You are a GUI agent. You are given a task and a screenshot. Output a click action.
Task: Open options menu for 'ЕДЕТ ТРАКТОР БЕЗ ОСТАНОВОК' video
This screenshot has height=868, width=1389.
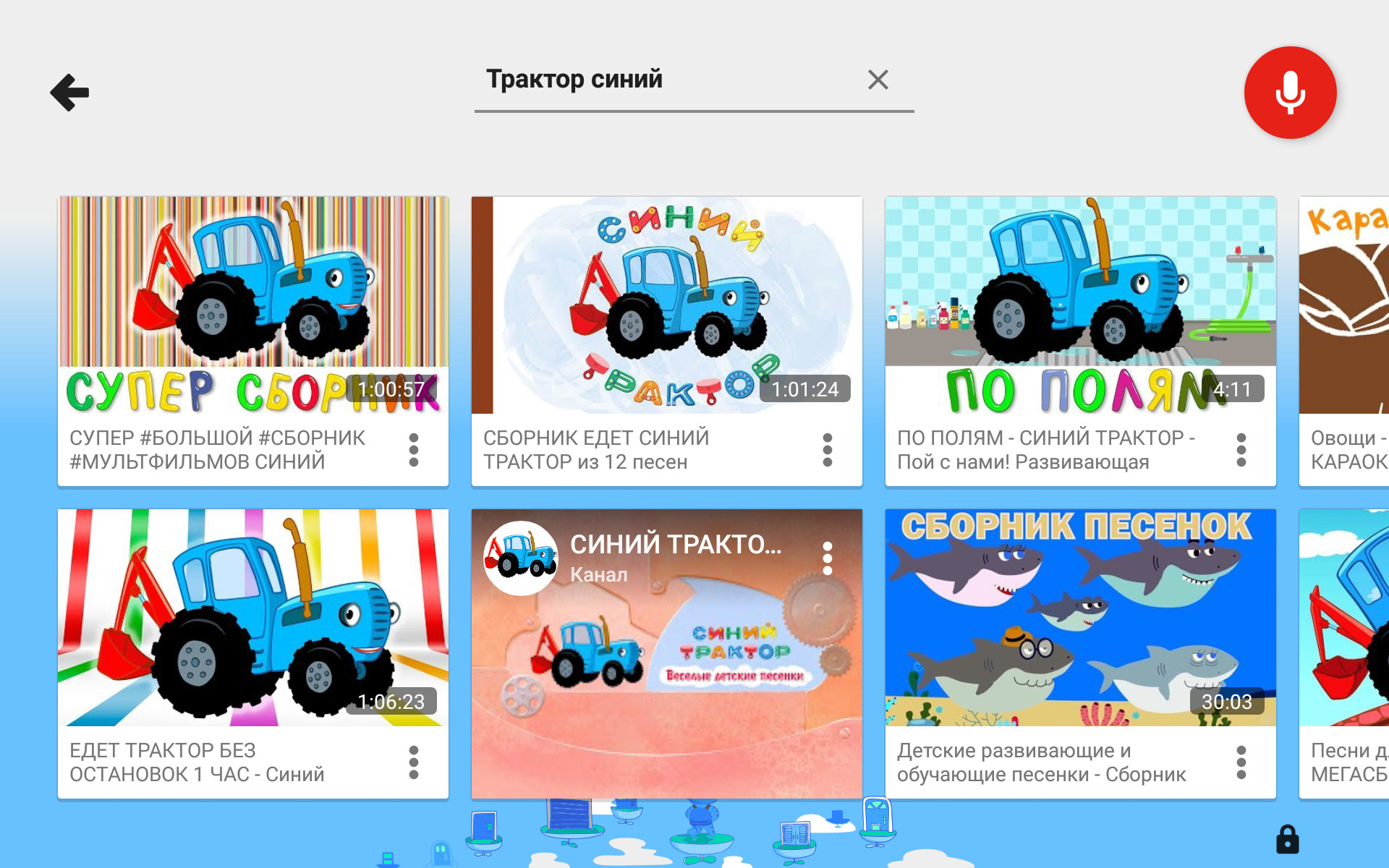coord(414,762)
